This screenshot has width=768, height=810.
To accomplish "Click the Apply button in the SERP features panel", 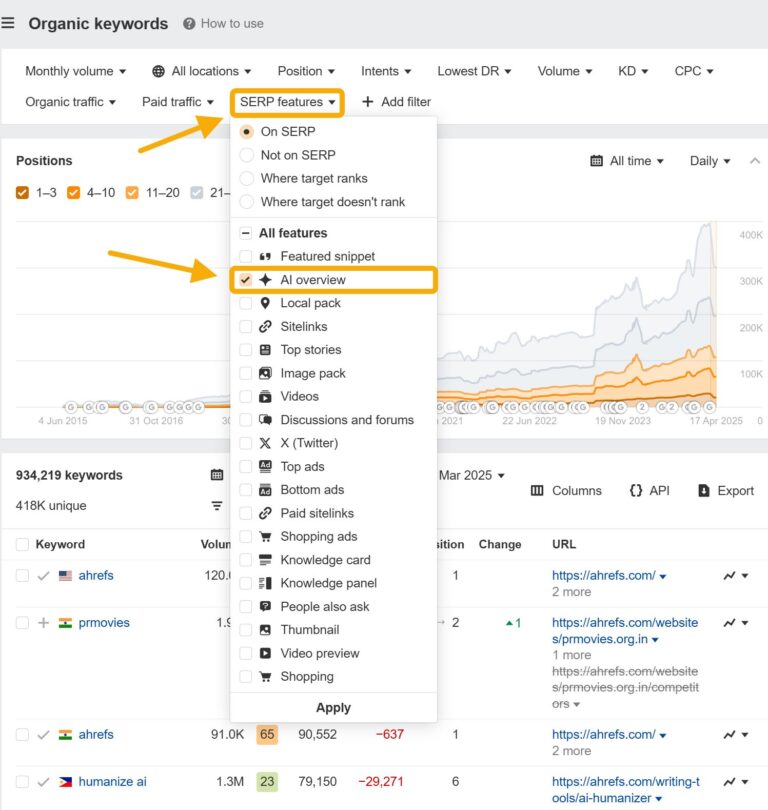I will point(333,707).
